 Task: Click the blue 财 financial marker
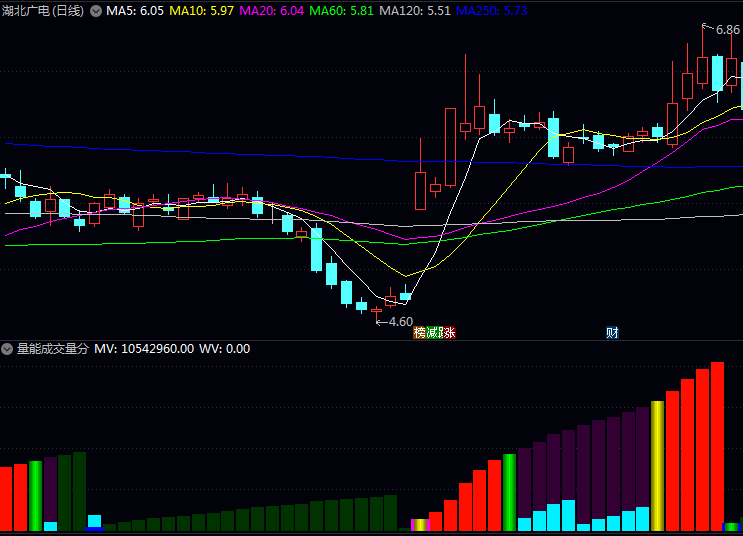612,333
